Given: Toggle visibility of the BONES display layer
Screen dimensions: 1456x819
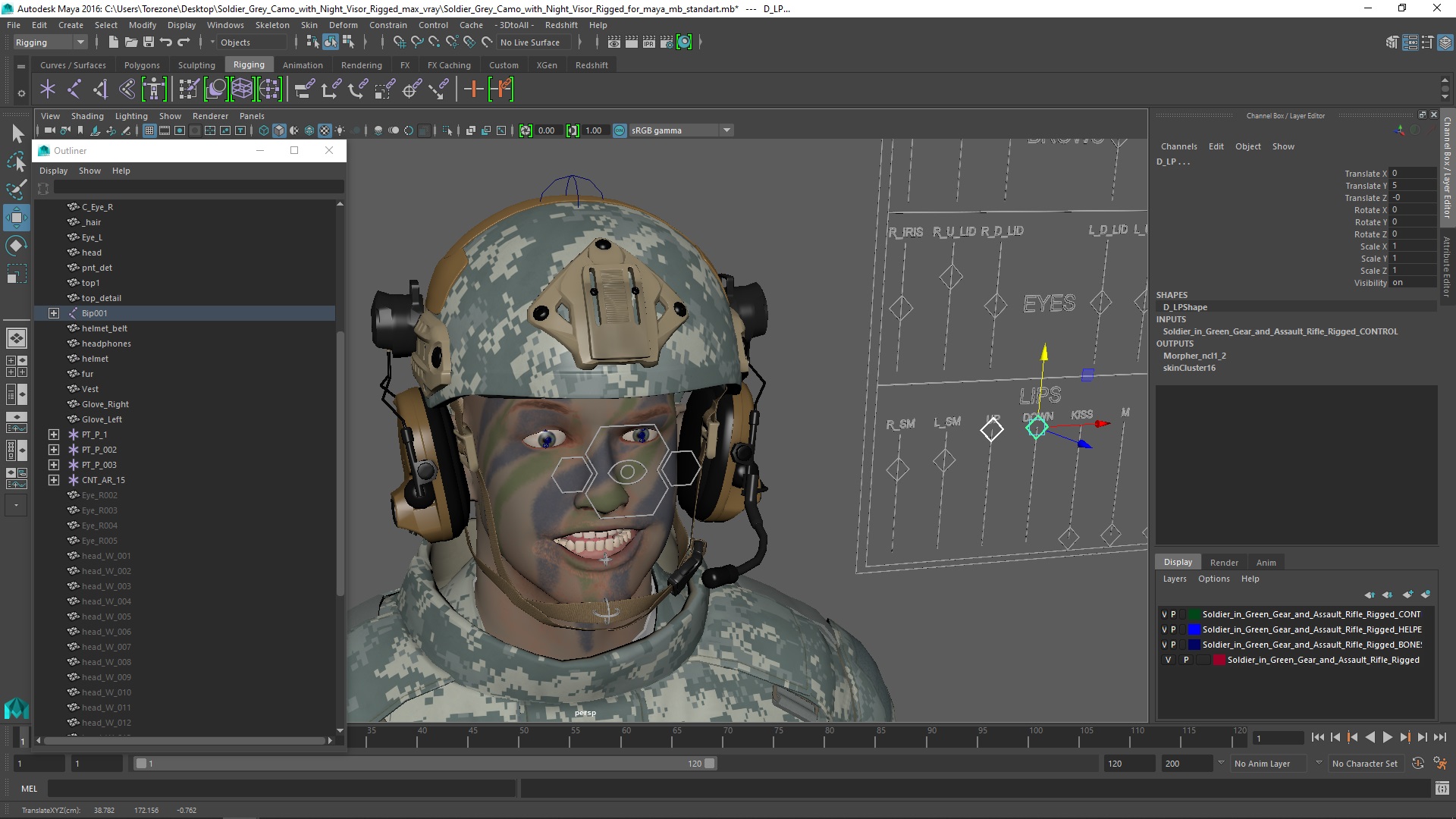Looking at the screenshot, I should click(1164, 645).
